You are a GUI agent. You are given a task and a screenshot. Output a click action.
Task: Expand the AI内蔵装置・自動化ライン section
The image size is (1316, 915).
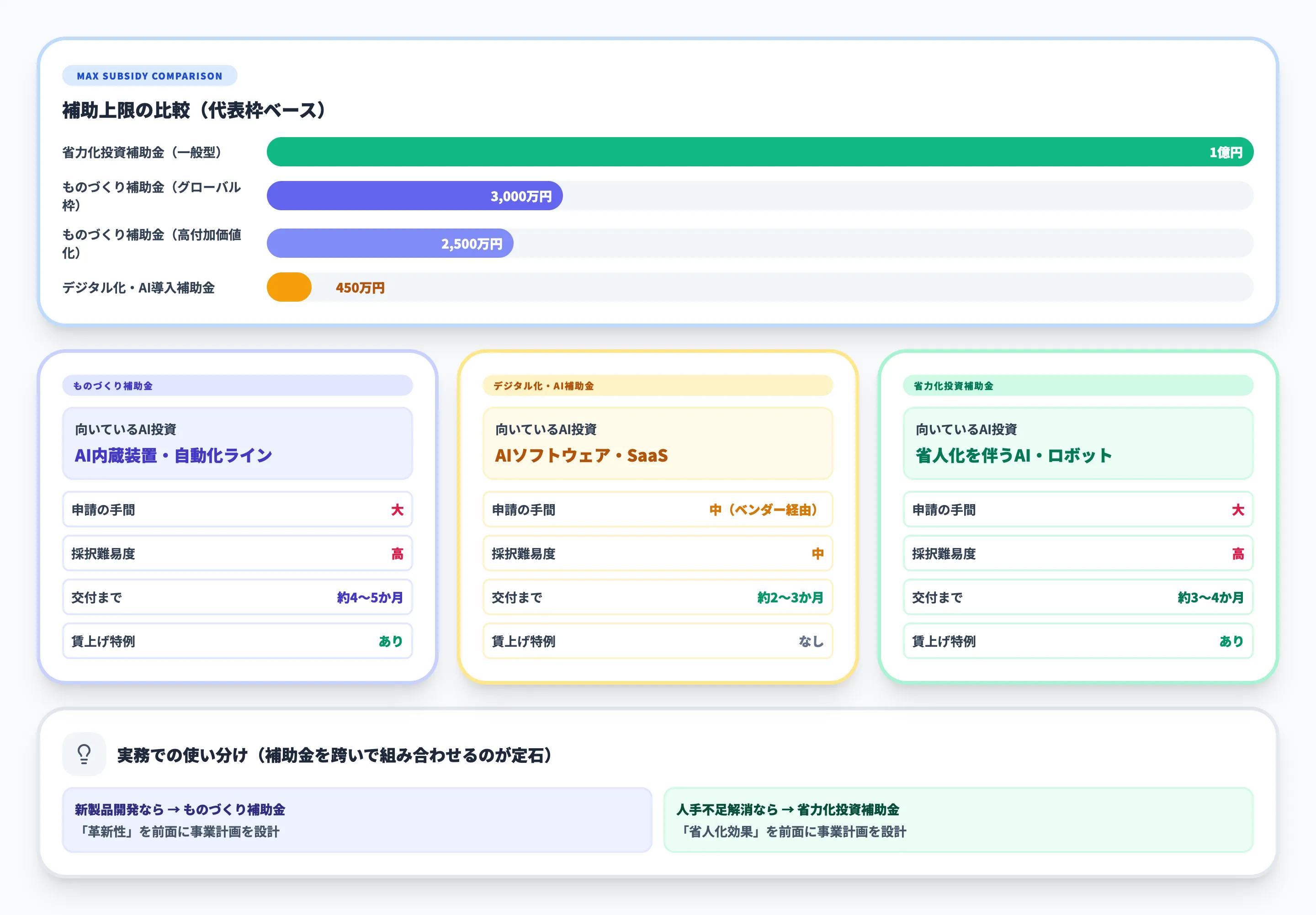[237, 442]
